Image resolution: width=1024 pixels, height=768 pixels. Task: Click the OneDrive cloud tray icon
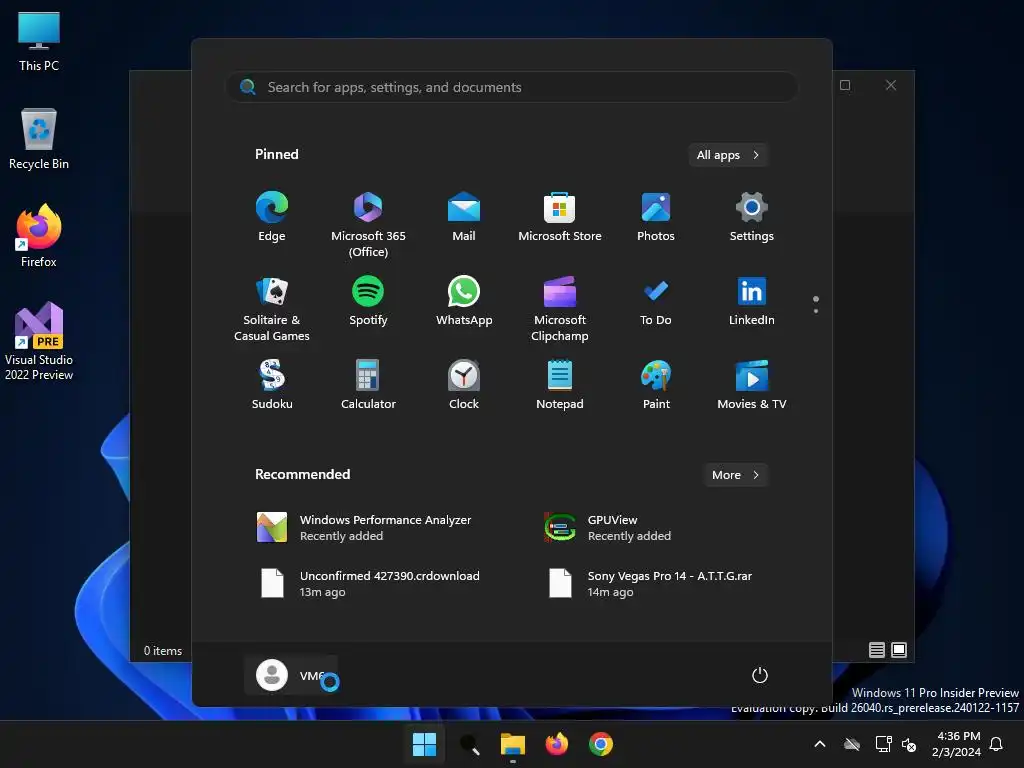pyautogui.click(x=852, y=744)
